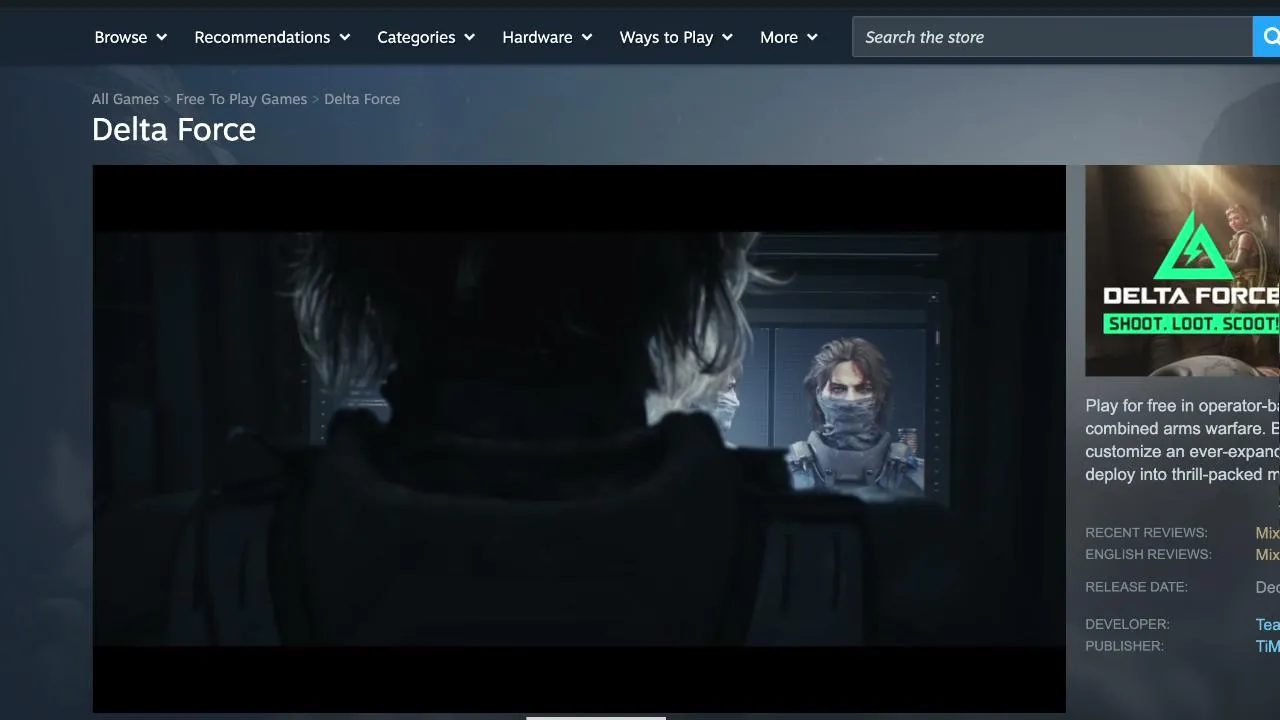Click the 'ENGLISH REVIEWS:' label
Viewport: 1280px width, 720px height.
click(x=1148, y=555)
